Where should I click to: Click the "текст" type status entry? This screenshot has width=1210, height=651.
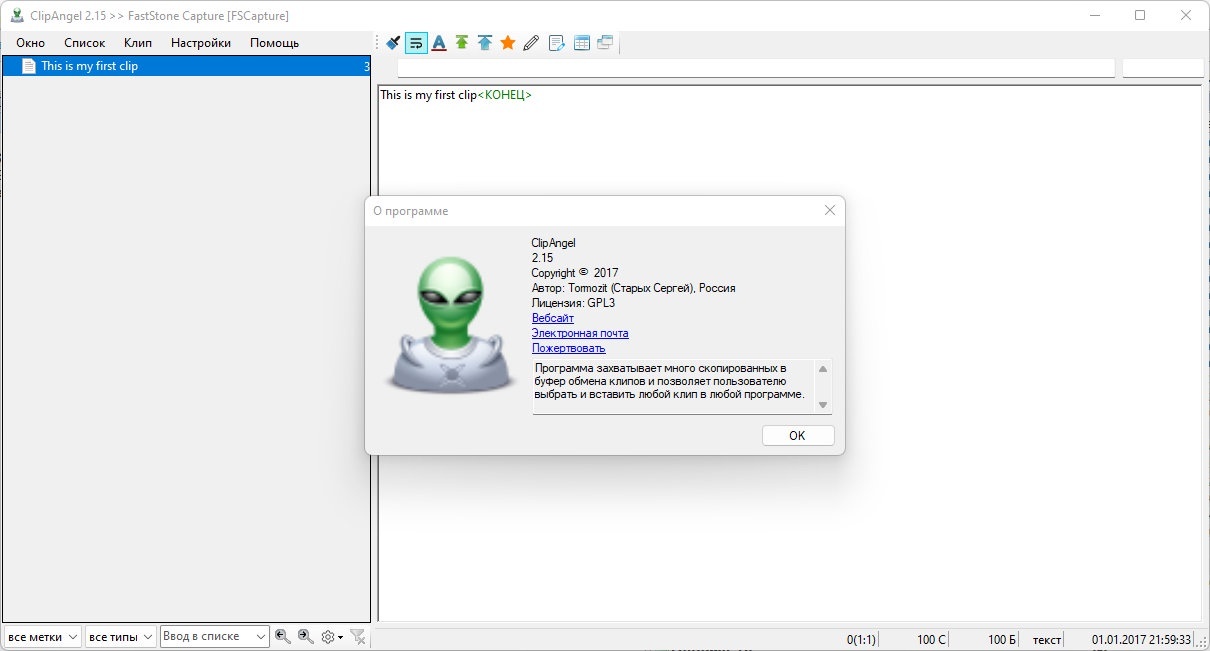tap(1047, 639)
